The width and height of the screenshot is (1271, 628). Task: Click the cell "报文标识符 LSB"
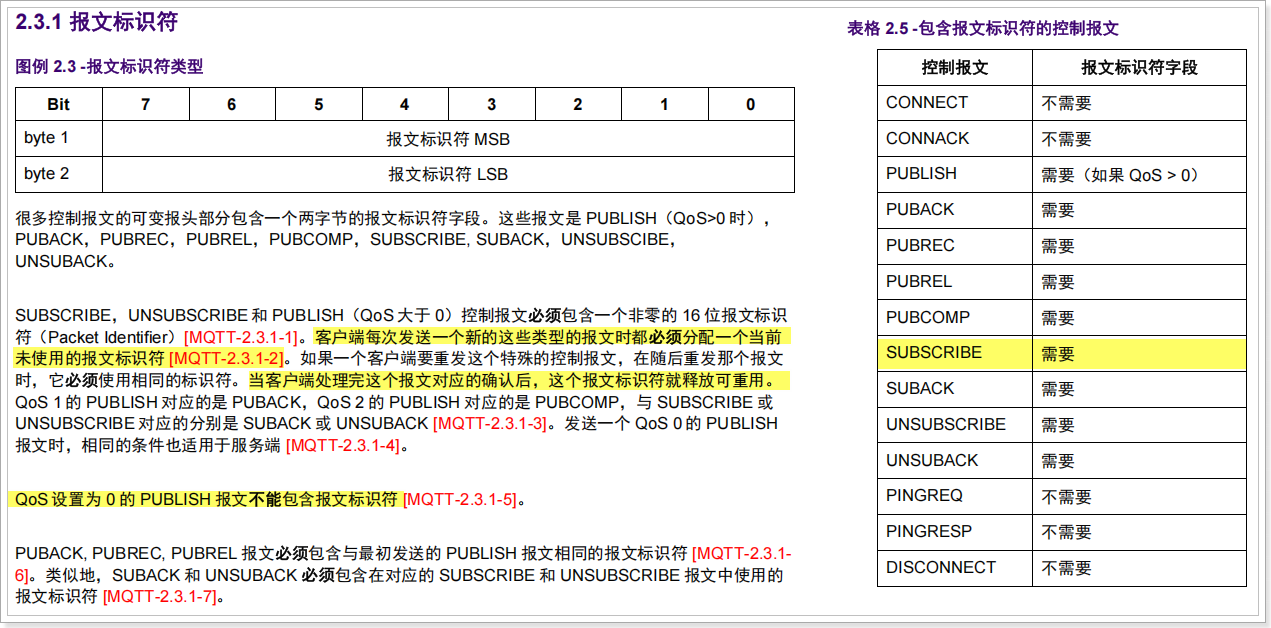point(448,174)
